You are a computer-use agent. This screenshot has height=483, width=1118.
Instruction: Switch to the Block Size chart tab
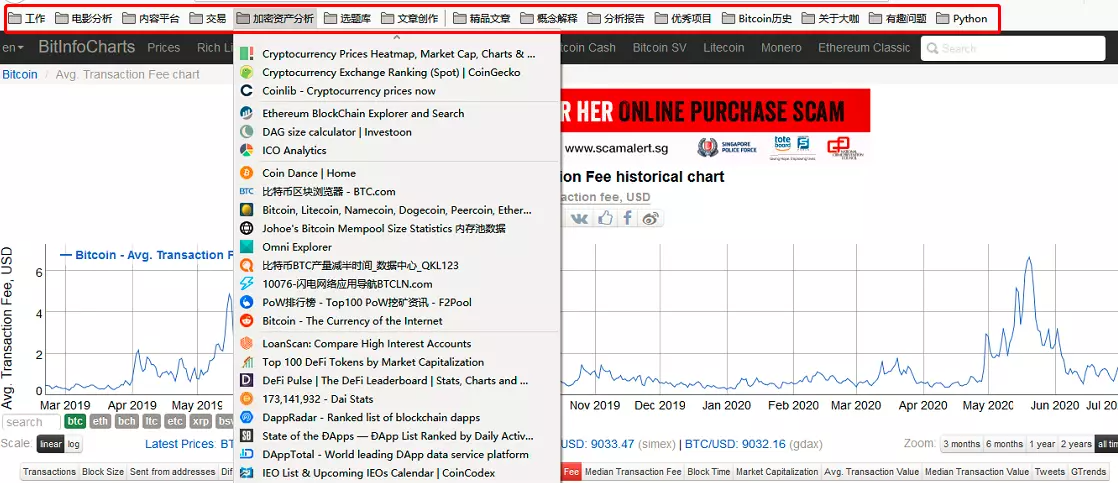(103, 472)
